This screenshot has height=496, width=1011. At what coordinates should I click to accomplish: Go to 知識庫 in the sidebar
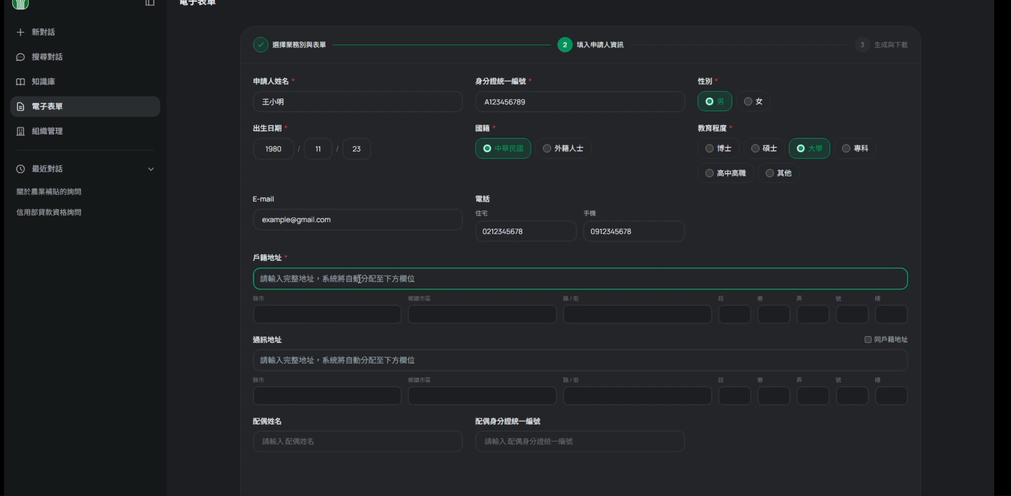85,82
